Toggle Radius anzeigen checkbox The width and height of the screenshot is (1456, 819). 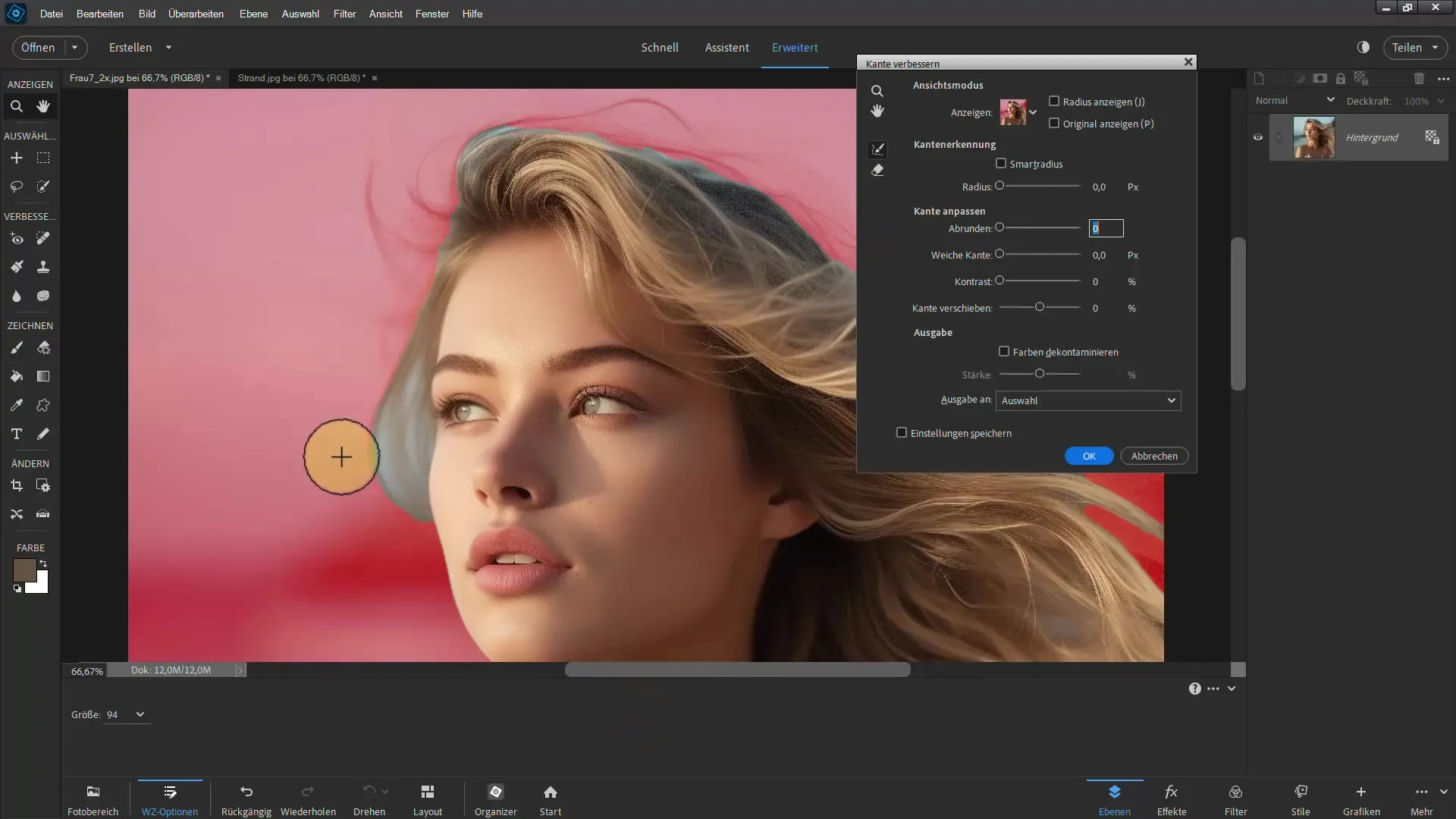point(1054,101)
